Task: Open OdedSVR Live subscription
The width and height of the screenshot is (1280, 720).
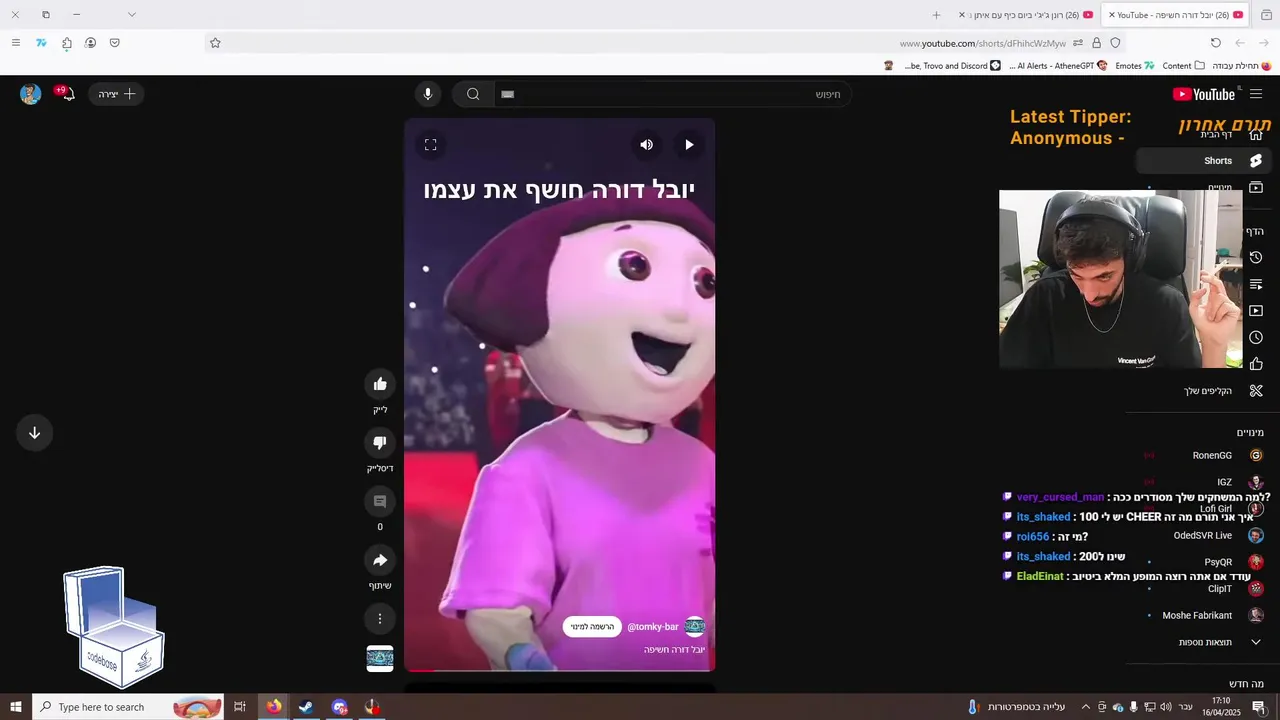Action: point(1203,535)
